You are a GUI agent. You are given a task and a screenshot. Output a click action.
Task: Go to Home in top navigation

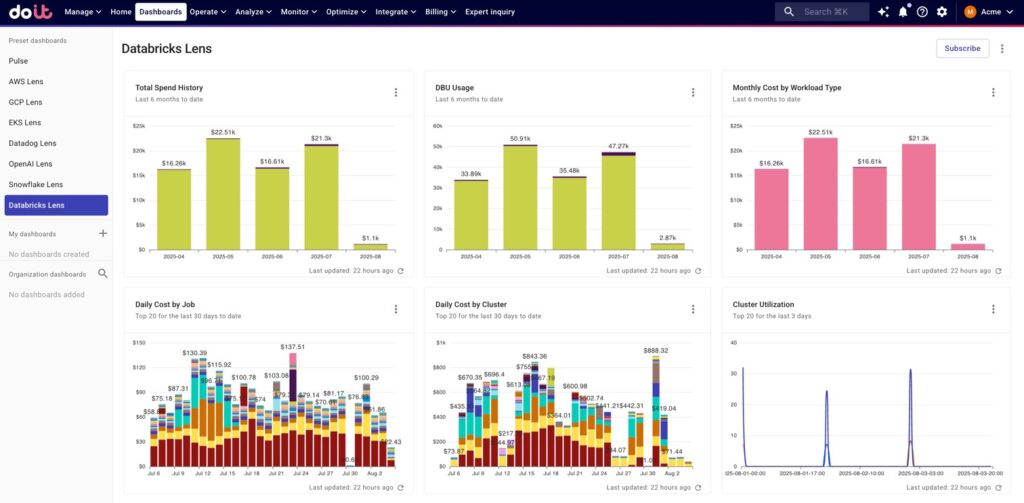(121, 12)
